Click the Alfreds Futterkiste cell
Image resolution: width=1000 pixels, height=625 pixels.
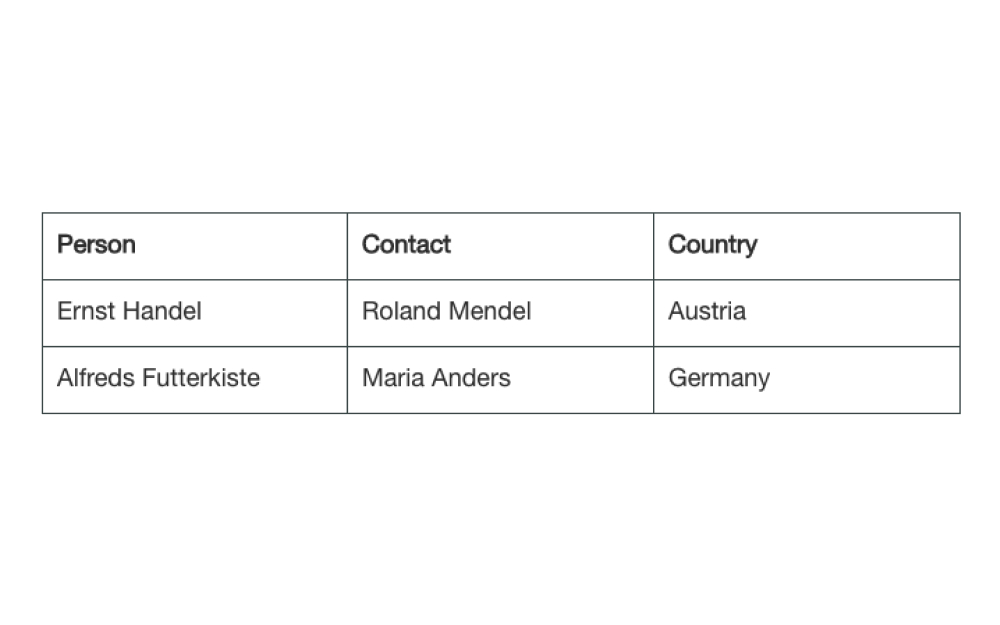point(195,380)
